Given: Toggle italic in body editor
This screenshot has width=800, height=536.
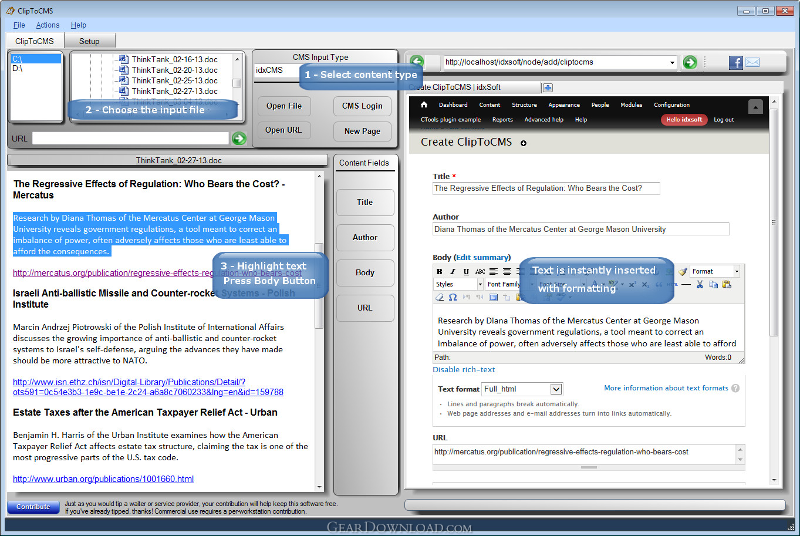Looking at the screenshot, I should coord(452,271).
